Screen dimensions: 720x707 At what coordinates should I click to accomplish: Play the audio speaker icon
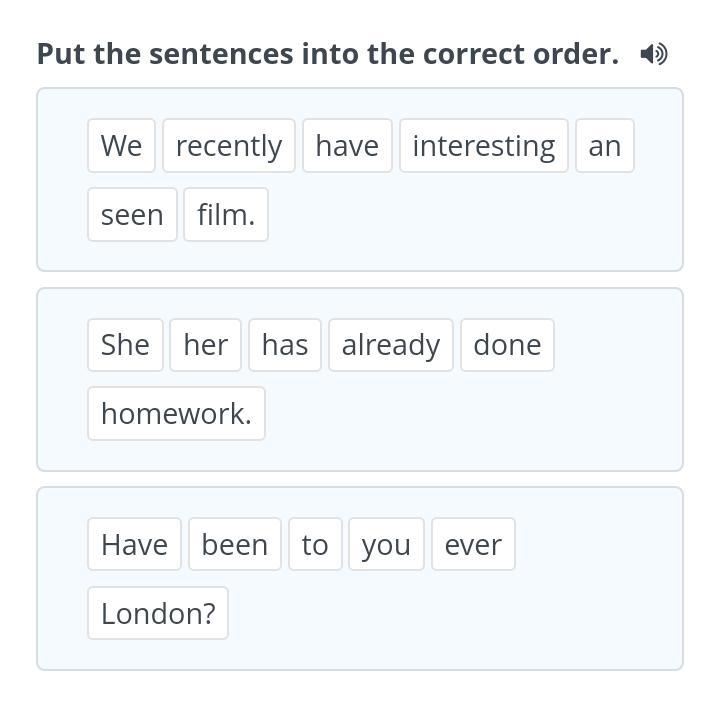pos(653,54)
